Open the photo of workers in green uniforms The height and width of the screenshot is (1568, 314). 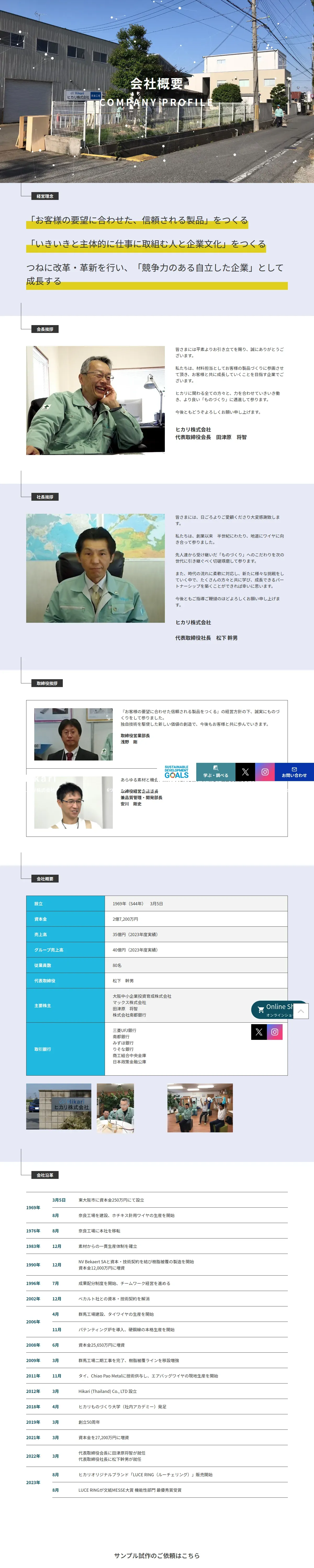pos(115,1108)
